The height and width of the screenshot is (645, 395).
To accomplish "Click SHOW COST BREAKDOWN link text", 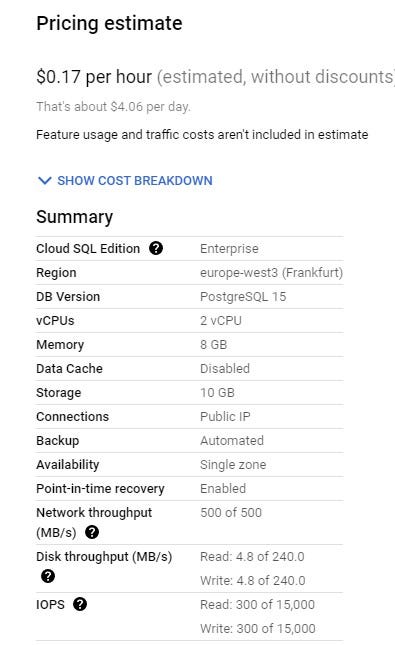I will click(135, 181).
